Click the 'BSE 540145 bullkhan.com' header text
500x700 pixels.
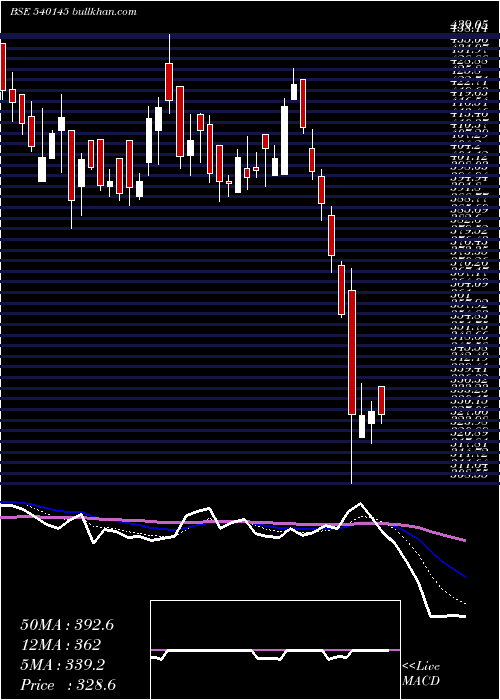[x=73, y=12]
